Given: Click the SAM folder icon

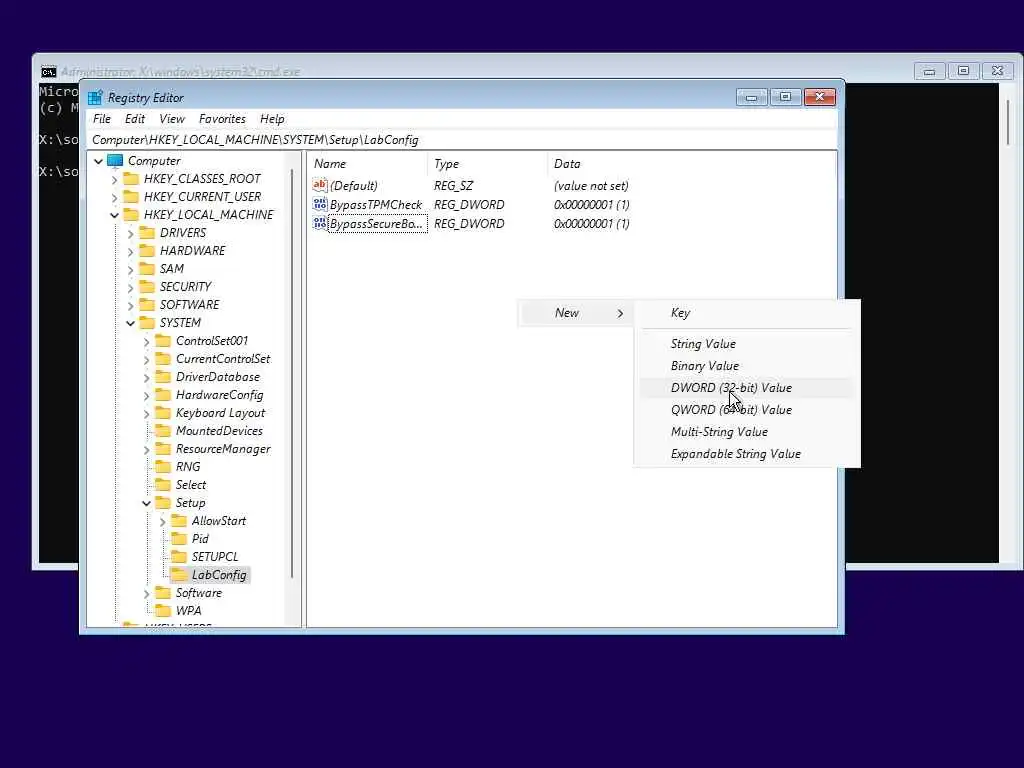Looking at the screenshot, I should click(148, 269).
